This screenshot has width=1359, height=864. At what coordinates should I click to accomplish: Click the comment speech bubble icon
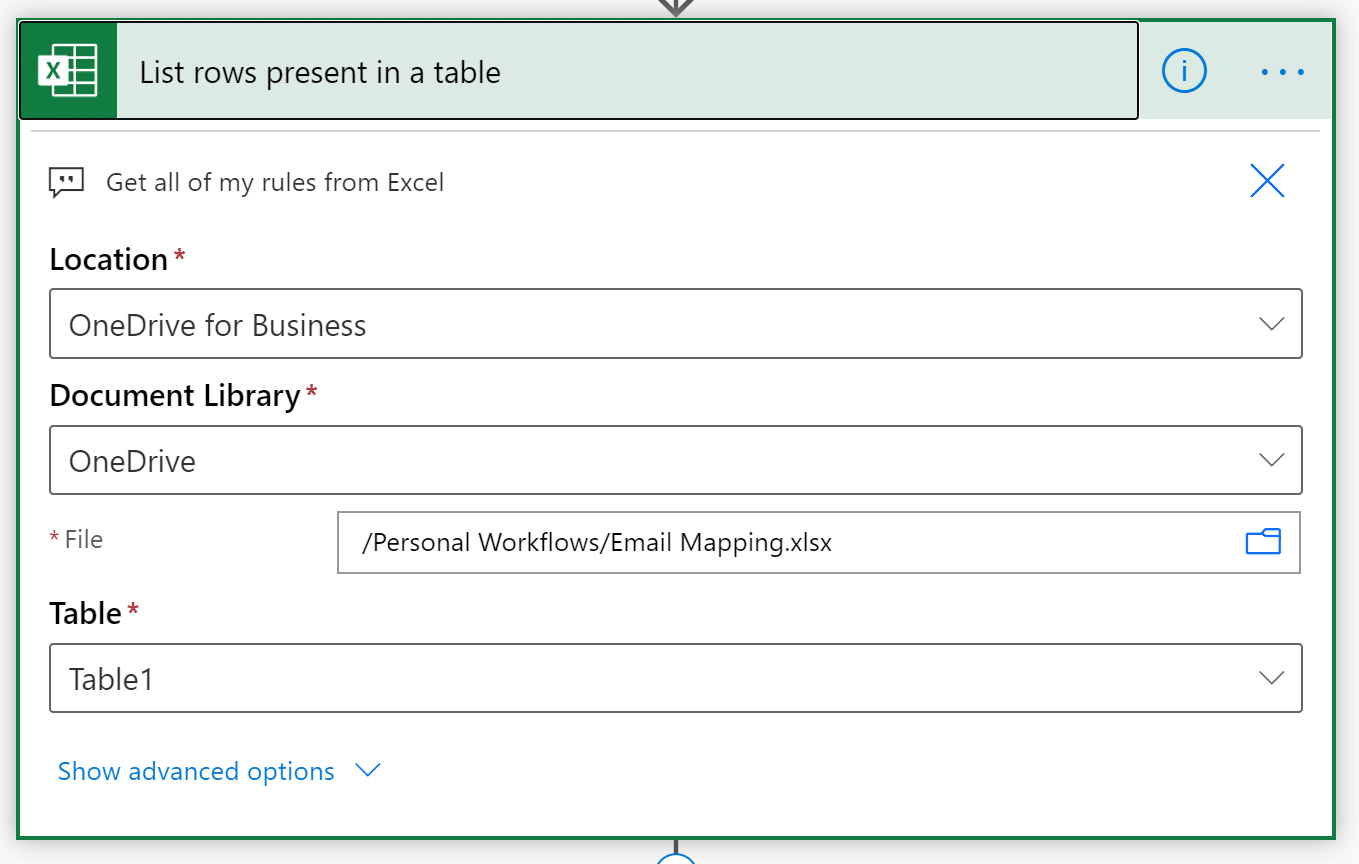coord(66,182)
